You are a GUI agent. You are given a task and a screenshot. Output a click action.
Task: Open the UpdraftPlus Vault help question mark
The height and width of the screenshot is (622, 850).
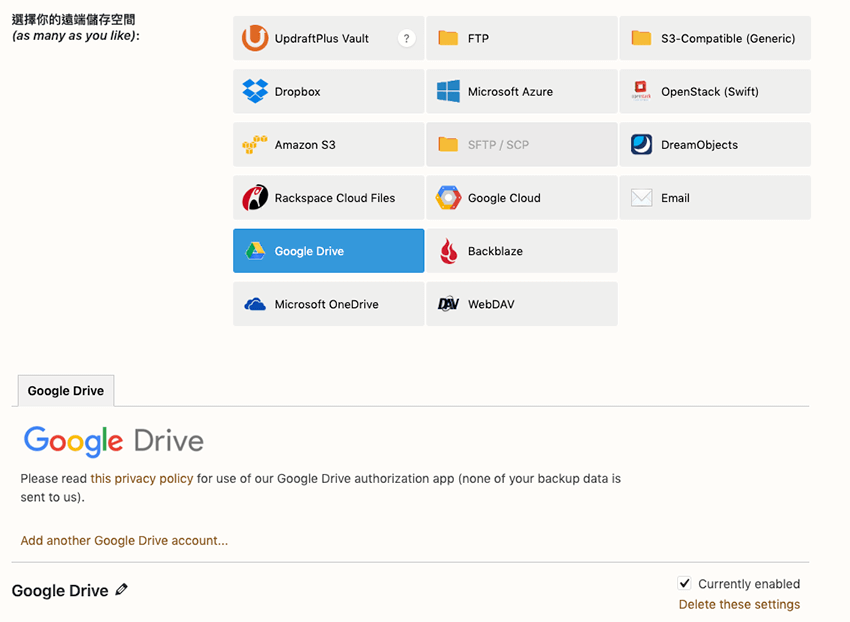click(x=407, y=38)
